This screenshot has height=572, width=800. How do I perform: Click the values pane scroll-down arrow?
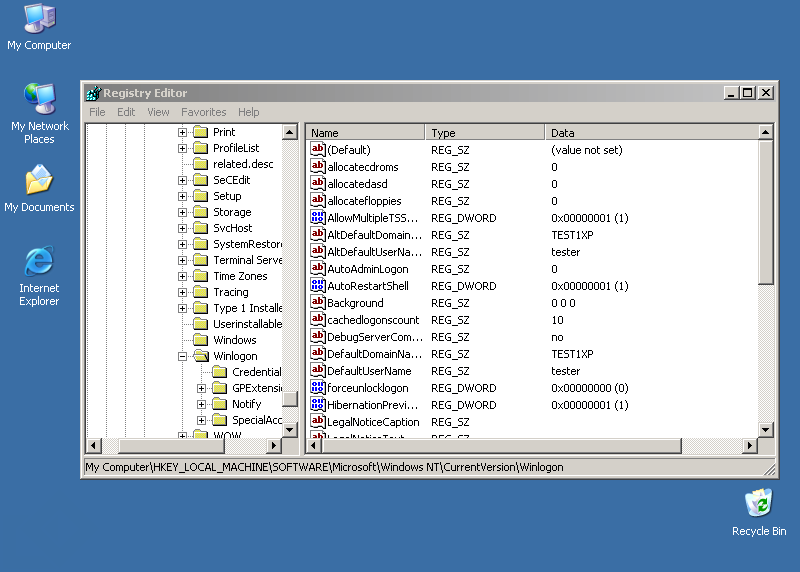point(765,429)
